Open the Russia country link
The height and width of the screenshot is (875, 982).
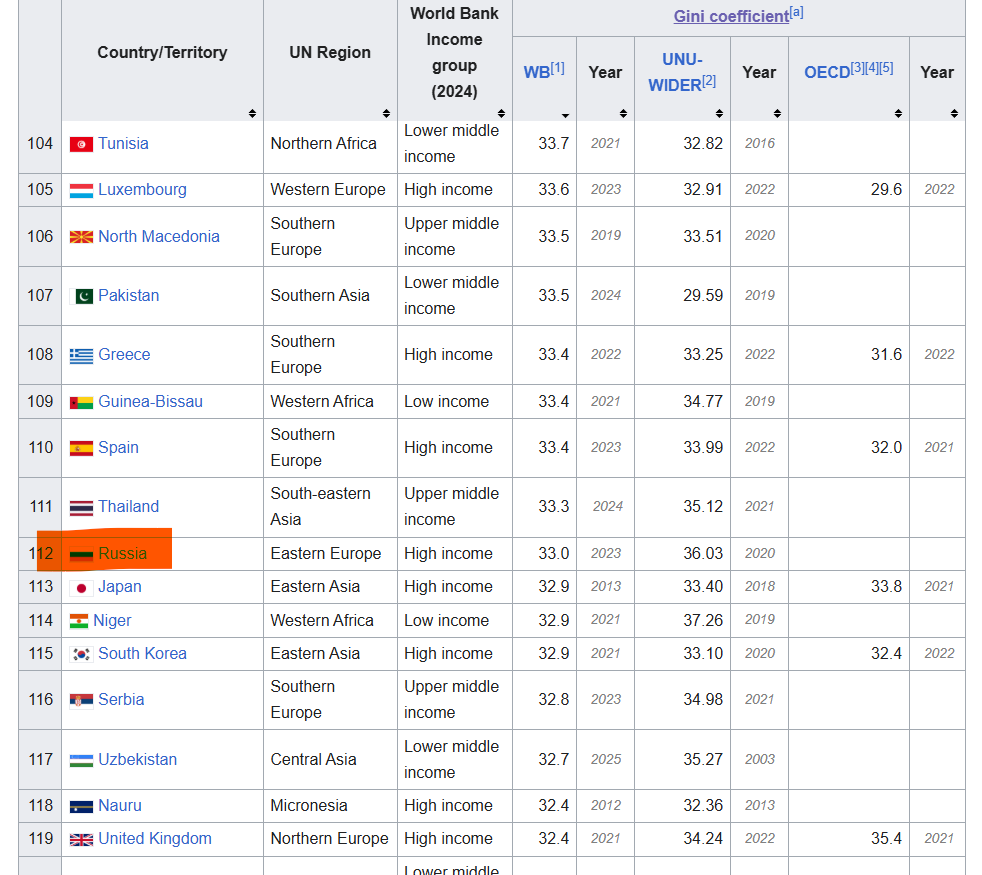point(123,554)
